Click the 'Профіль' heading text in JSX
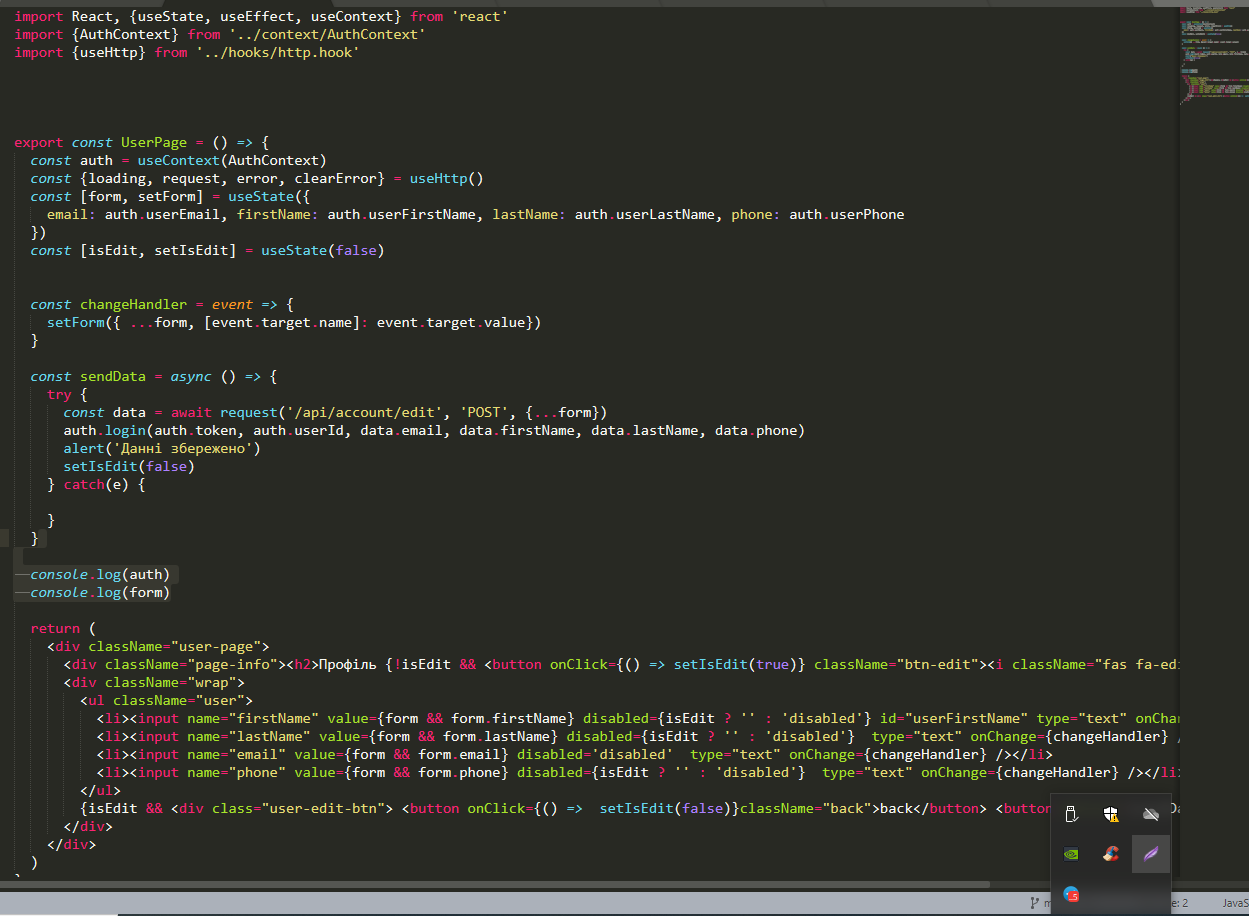Screen dimensions: 1249x916 click(348, 664)
